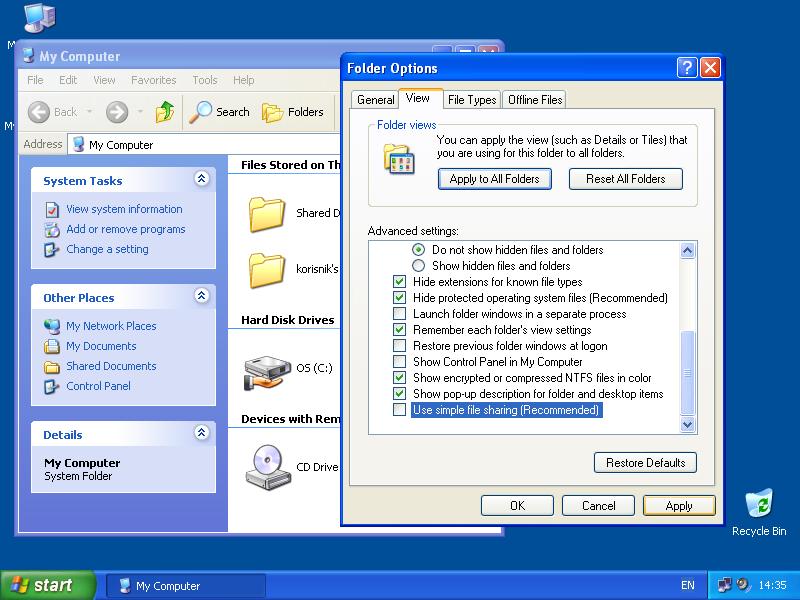Image resolution: width=800 pixels, height=600 pixels.
Task: Check Show Control Panel in My Computer
Action: coord(399,362)
